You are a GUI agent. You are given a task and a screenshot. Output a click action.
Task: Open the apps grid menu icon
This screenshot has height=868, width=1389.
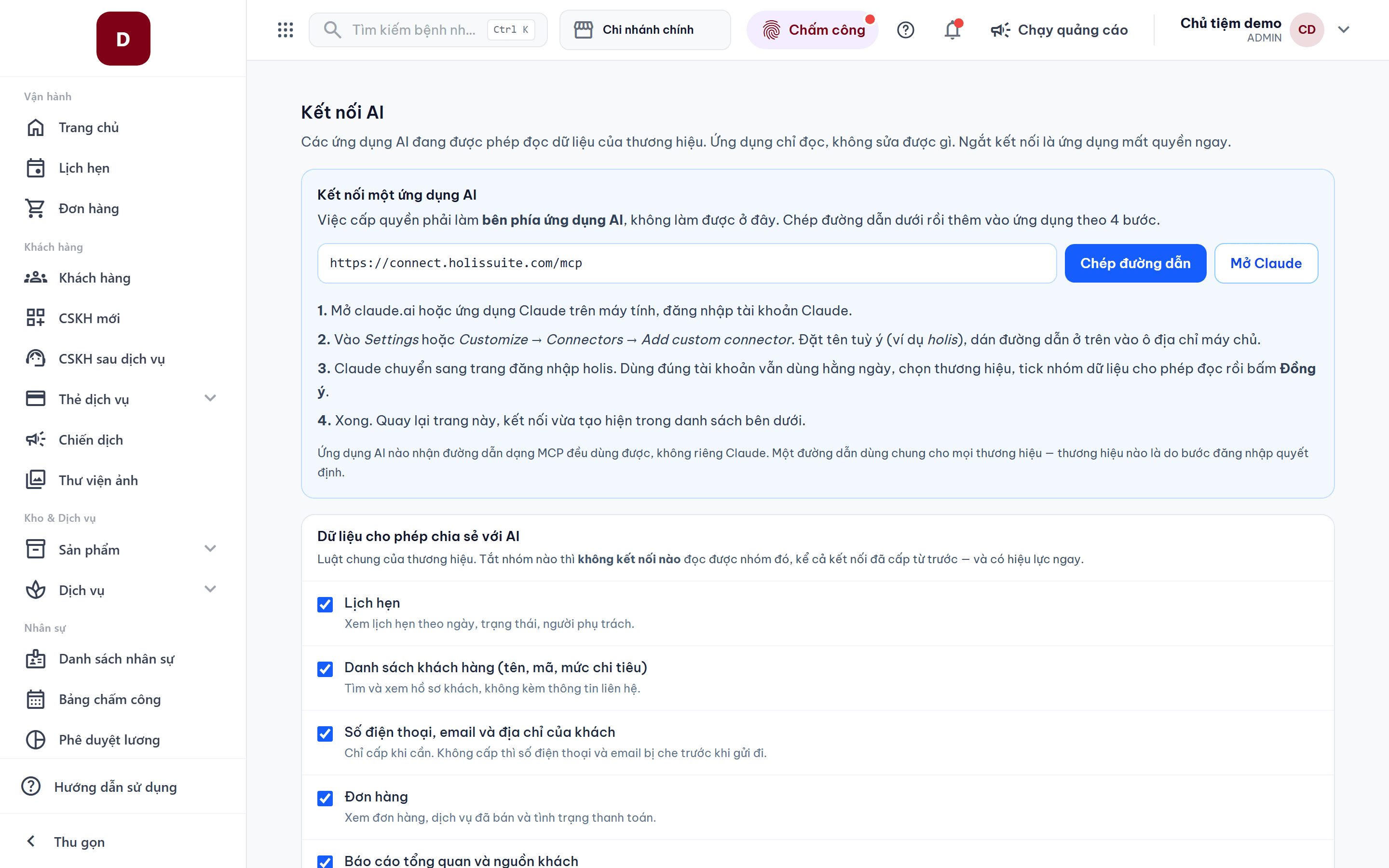click(x=285, y=30)
